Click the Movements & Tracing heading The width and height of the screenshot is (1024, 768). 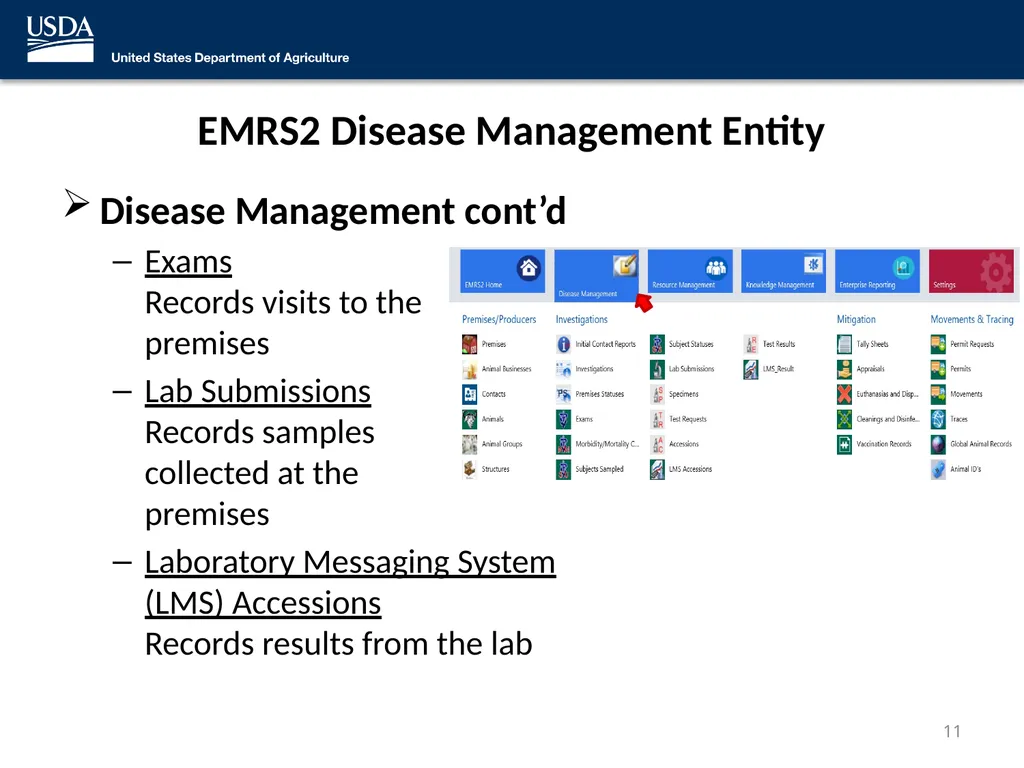[972, 319]
